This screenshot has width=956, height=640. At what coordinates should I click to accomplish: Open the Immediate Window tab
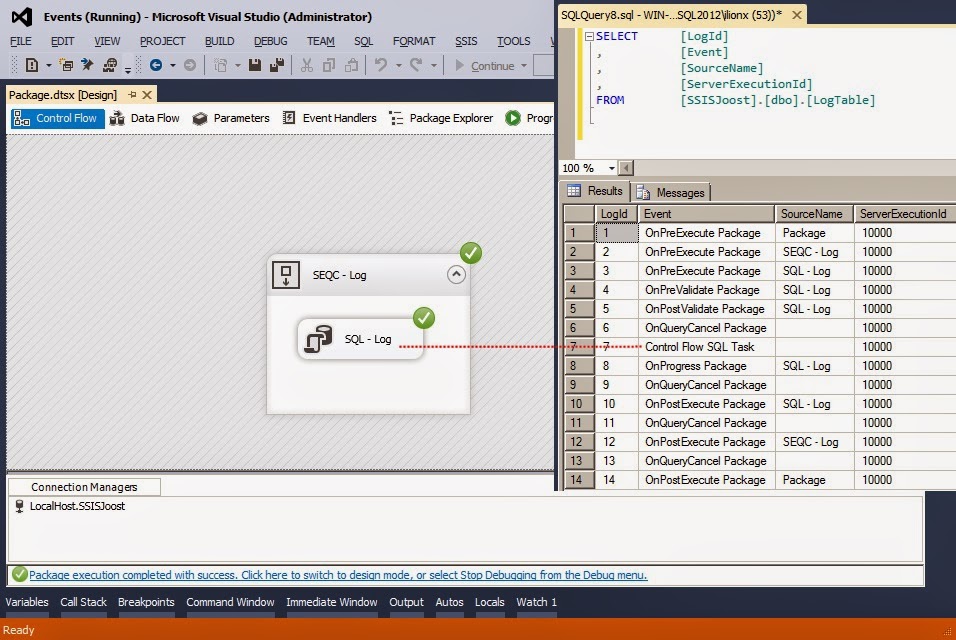tap(332, 602)
